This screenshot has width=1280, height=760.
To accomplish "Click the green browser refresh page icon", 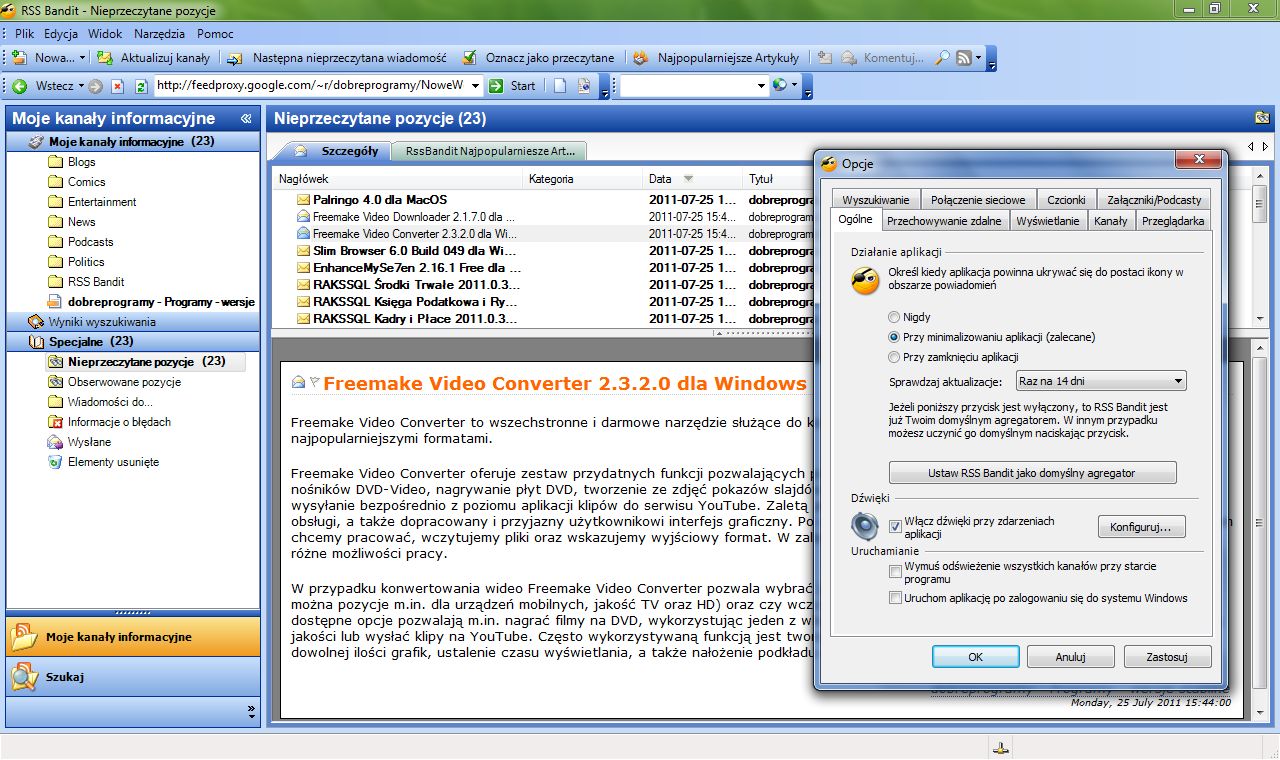I will click(141, 86).
